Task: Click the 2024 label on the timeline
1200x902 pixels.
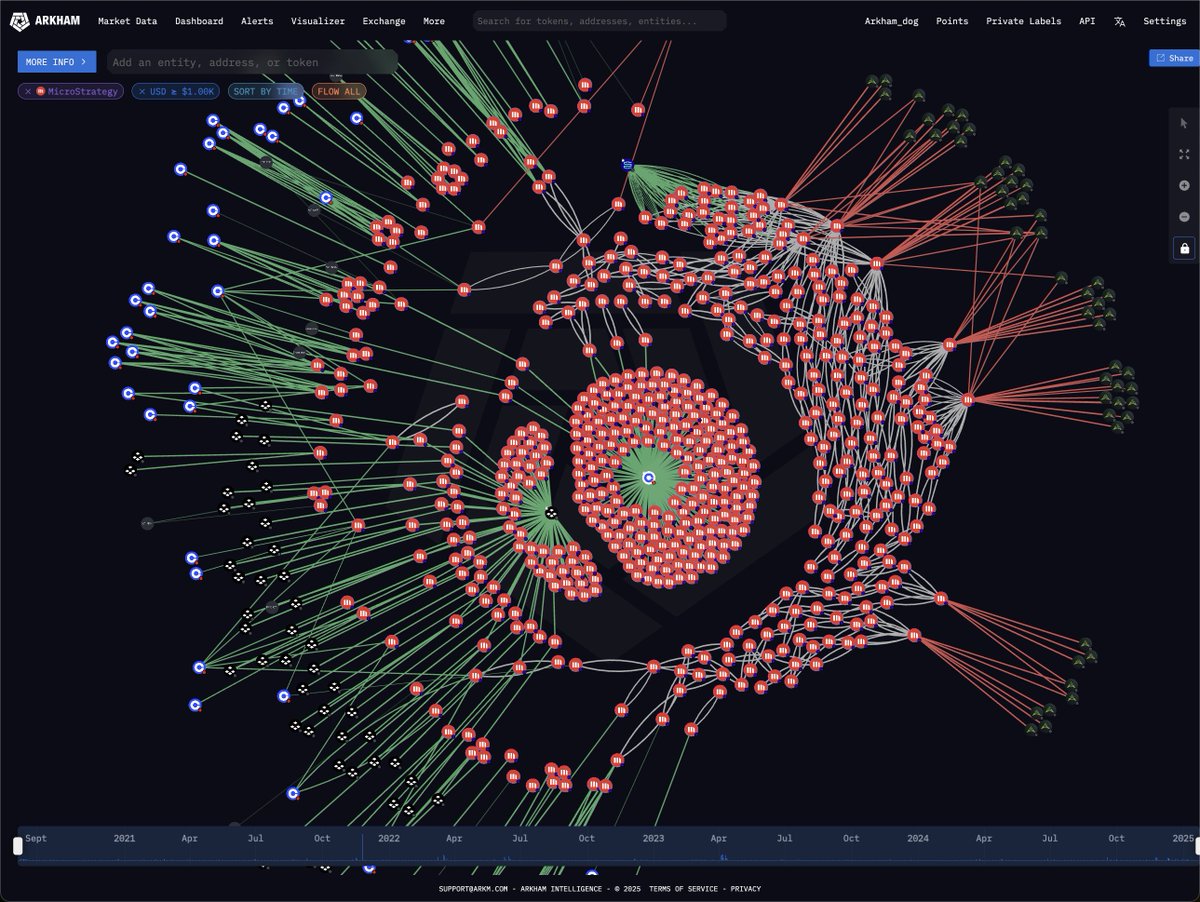Action: (x=918, y=838)
